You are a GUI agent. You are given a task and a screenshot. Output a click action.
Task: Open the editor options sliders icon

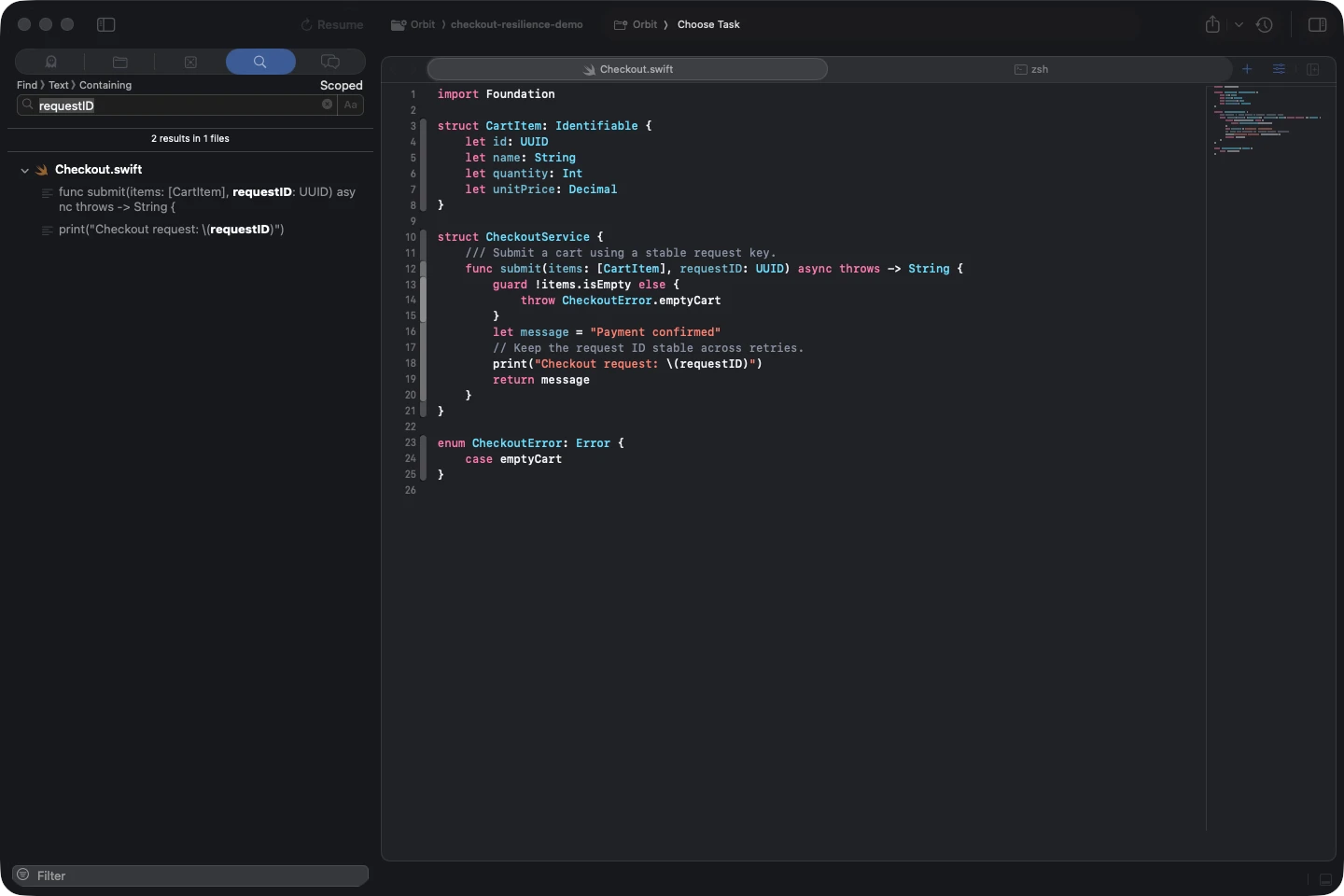(x=1280, y=69)
